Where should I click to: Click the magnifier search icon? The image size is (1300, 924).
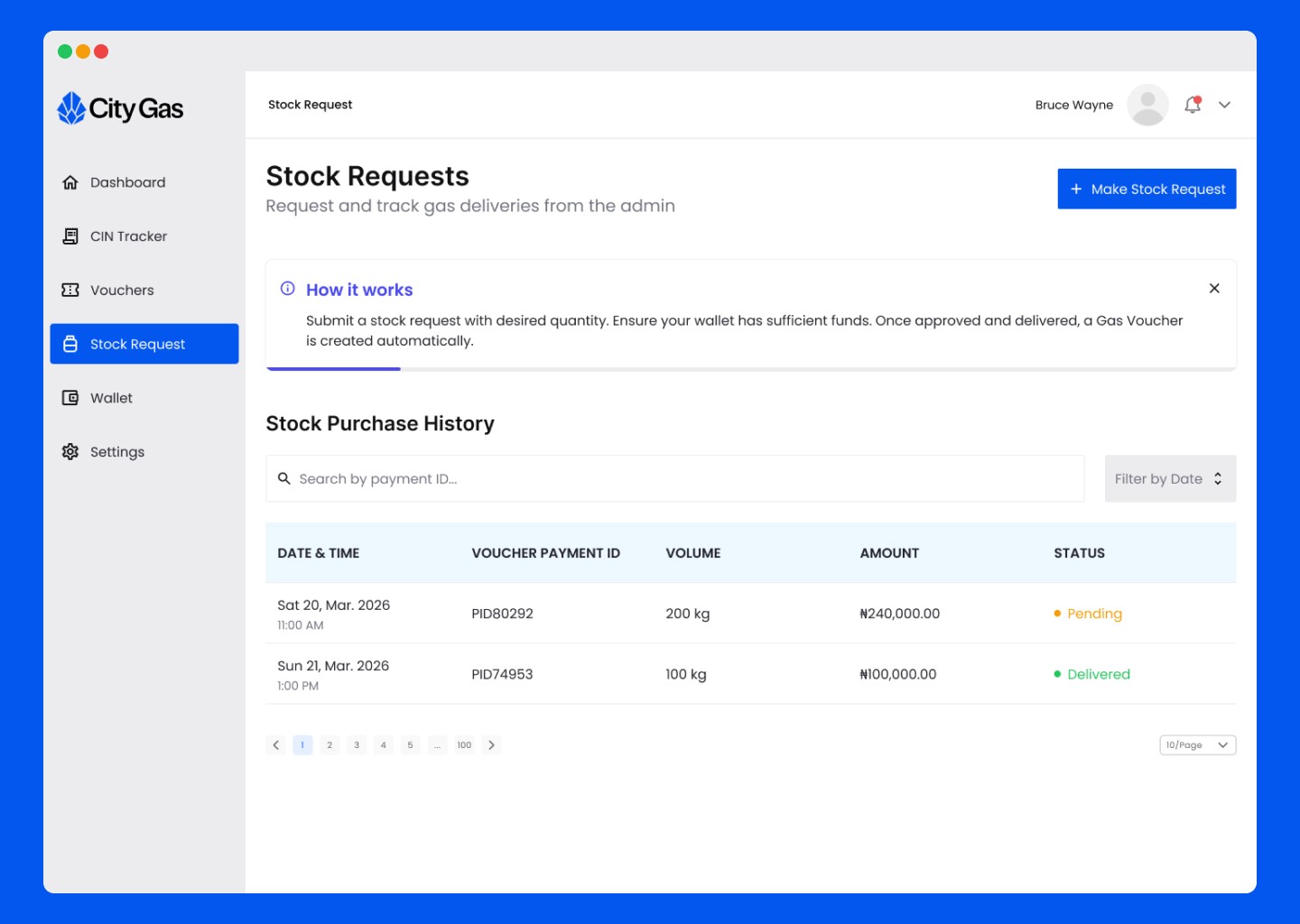click(x=283, y=478)
